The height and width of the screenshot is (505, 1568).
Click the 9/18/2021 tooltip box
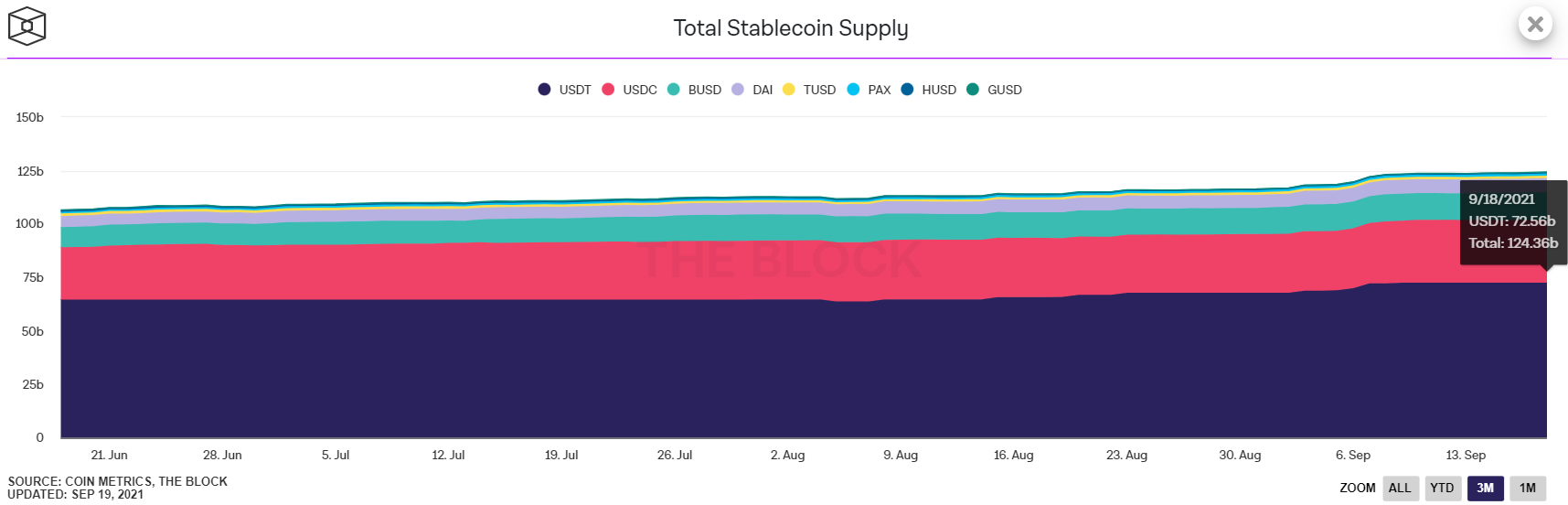pos(1513,222)
